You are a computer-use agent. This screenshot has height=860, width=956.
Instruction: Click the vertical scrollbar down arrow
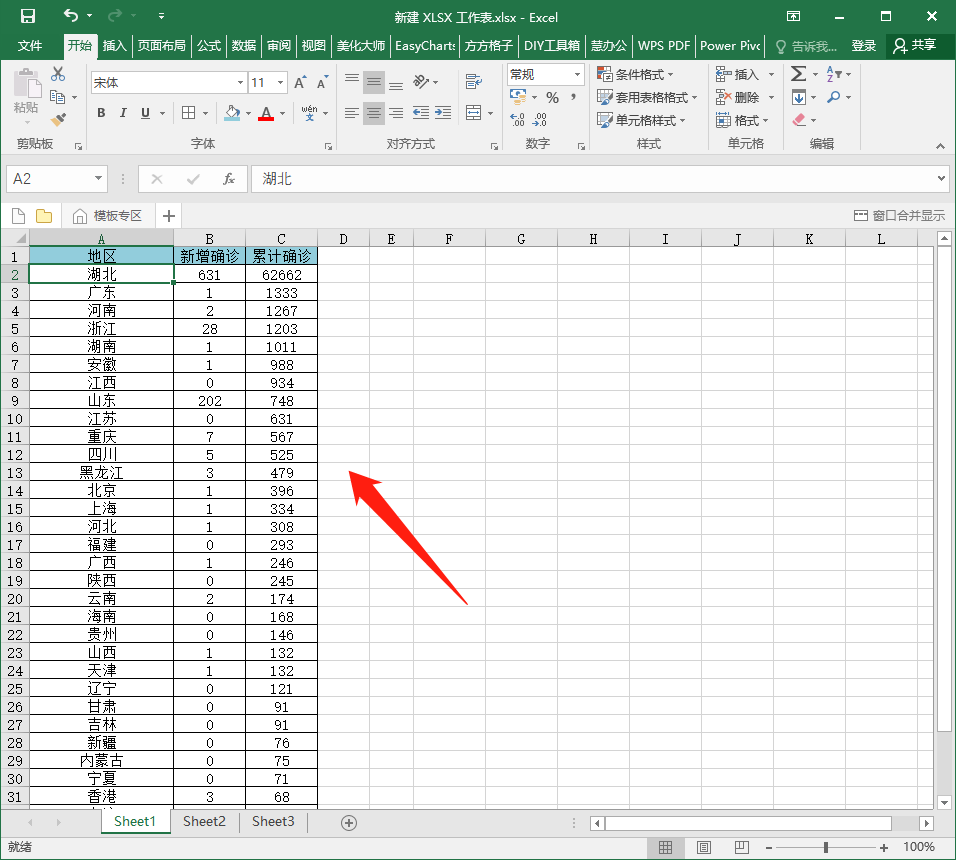pos(944,803)
